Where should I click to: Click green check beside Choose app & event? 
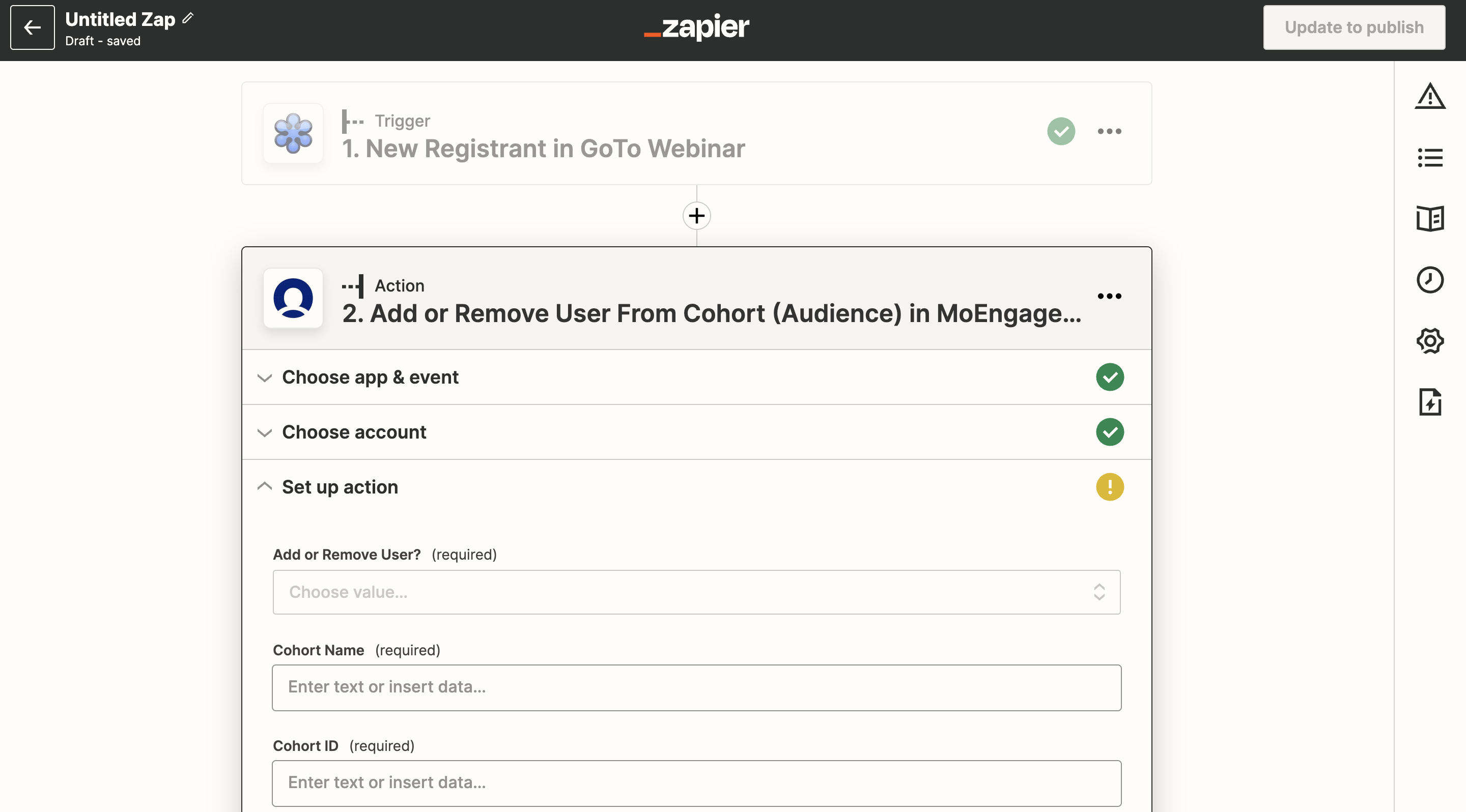(x=1110, y=377)
